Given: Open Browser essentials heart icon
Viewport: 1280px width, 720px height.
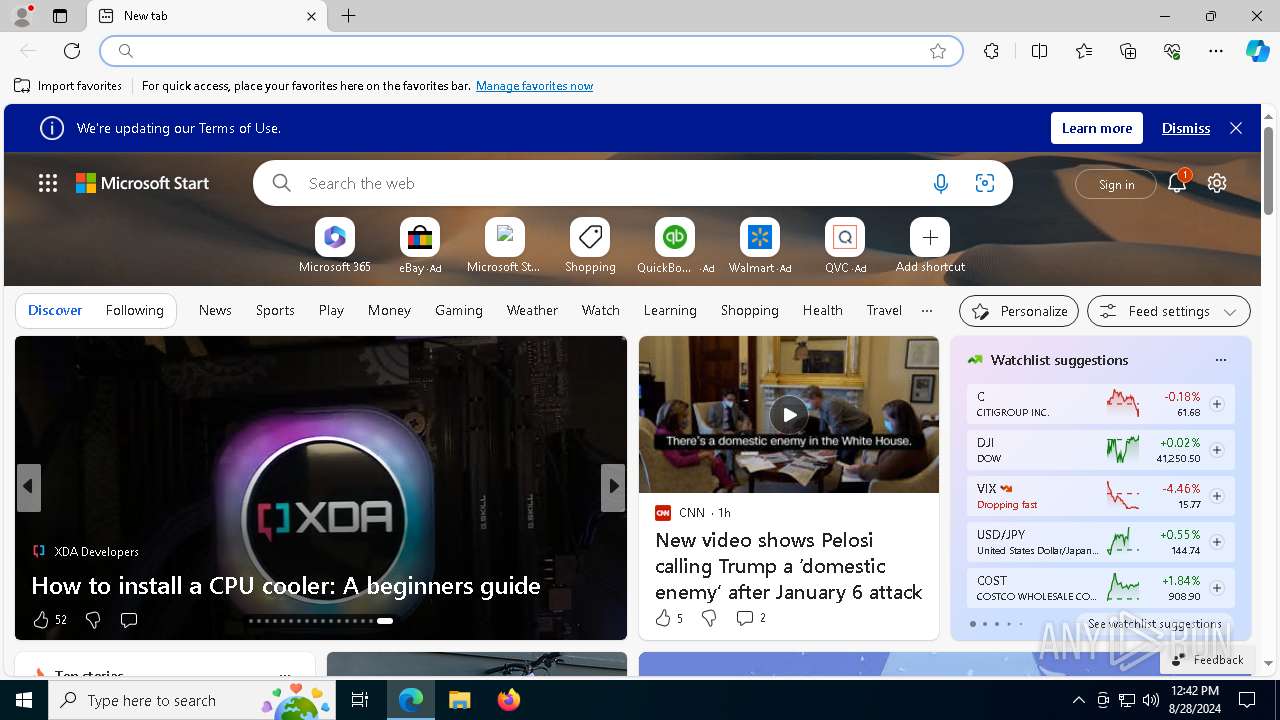Looking at the screenshot, I should tap(1172, 51).
